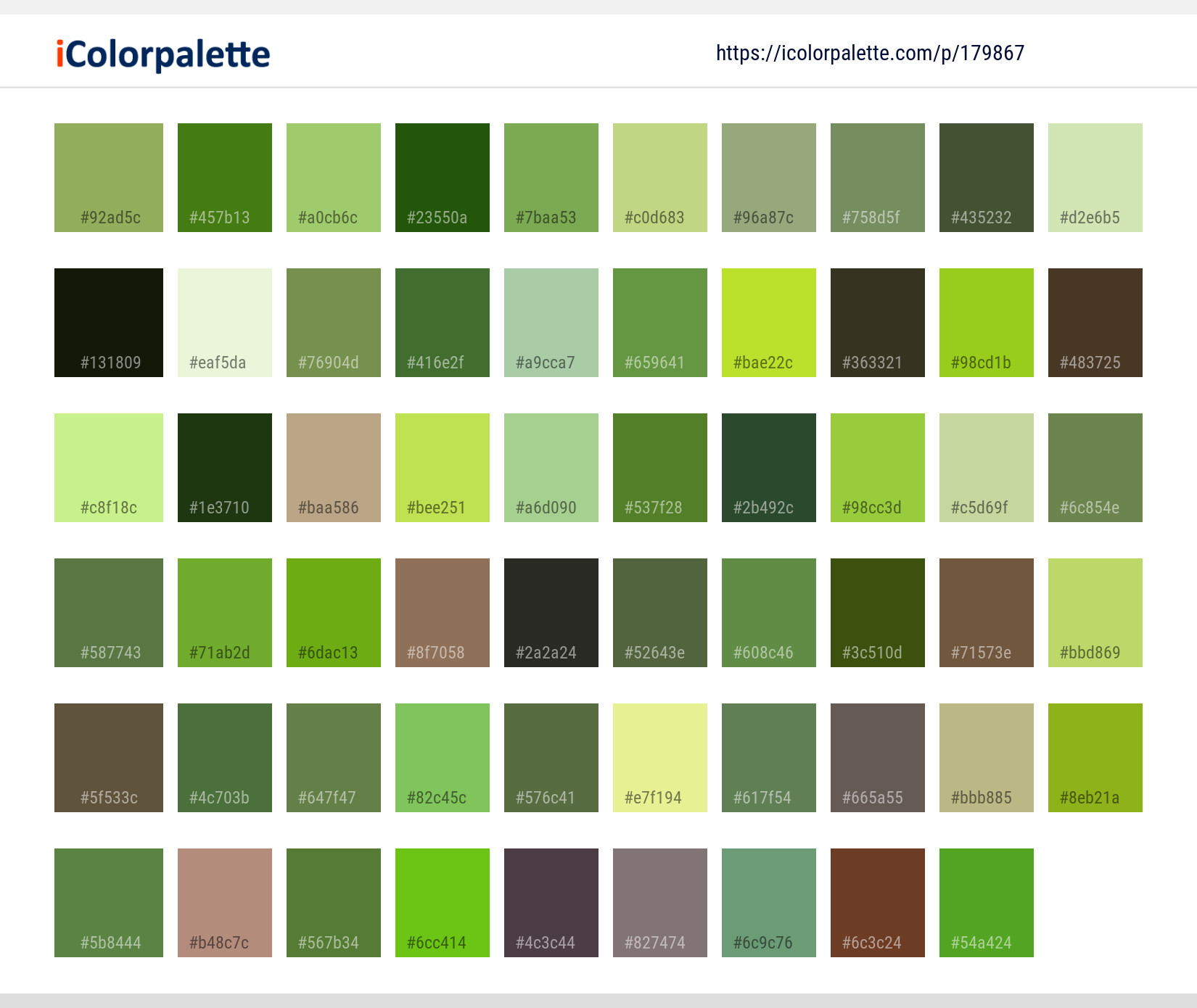
Task: Choose the #bbd869 swatch
Action: tap(1095, 613)
